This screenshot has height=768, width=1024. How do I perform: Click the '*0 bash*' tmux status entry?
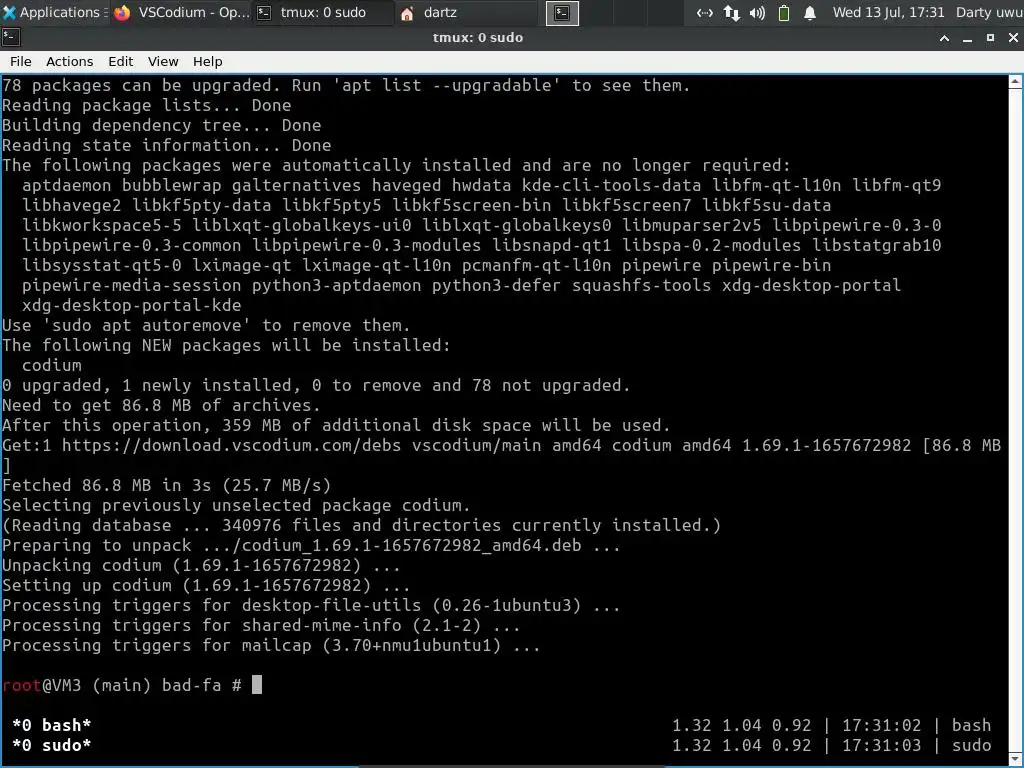pyautogui.click(x=52, y=726)
